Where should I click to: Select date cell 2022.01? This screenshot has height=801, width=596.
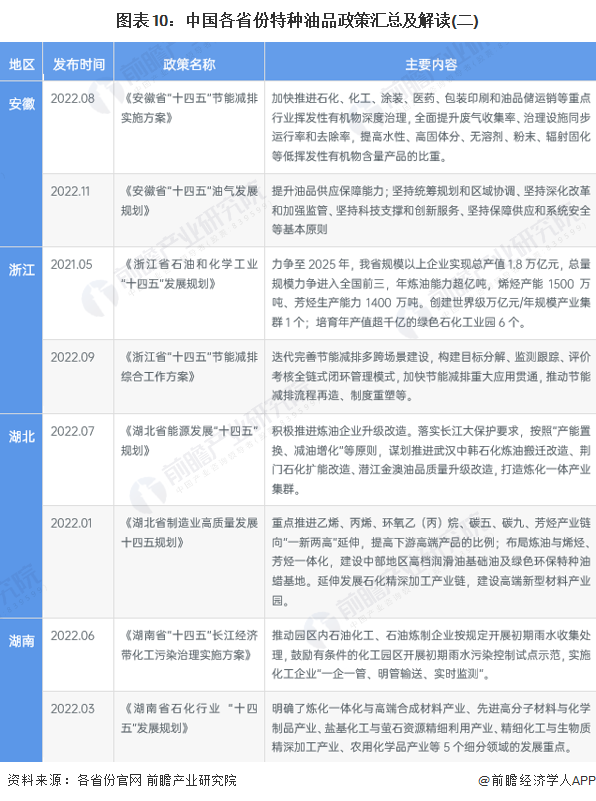tap(71, 523)
